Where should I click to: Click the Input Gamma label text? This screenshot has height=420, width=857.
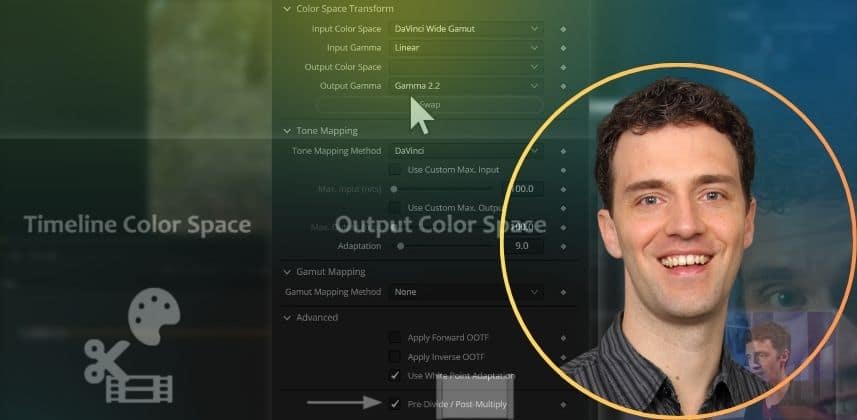point(354,48)
